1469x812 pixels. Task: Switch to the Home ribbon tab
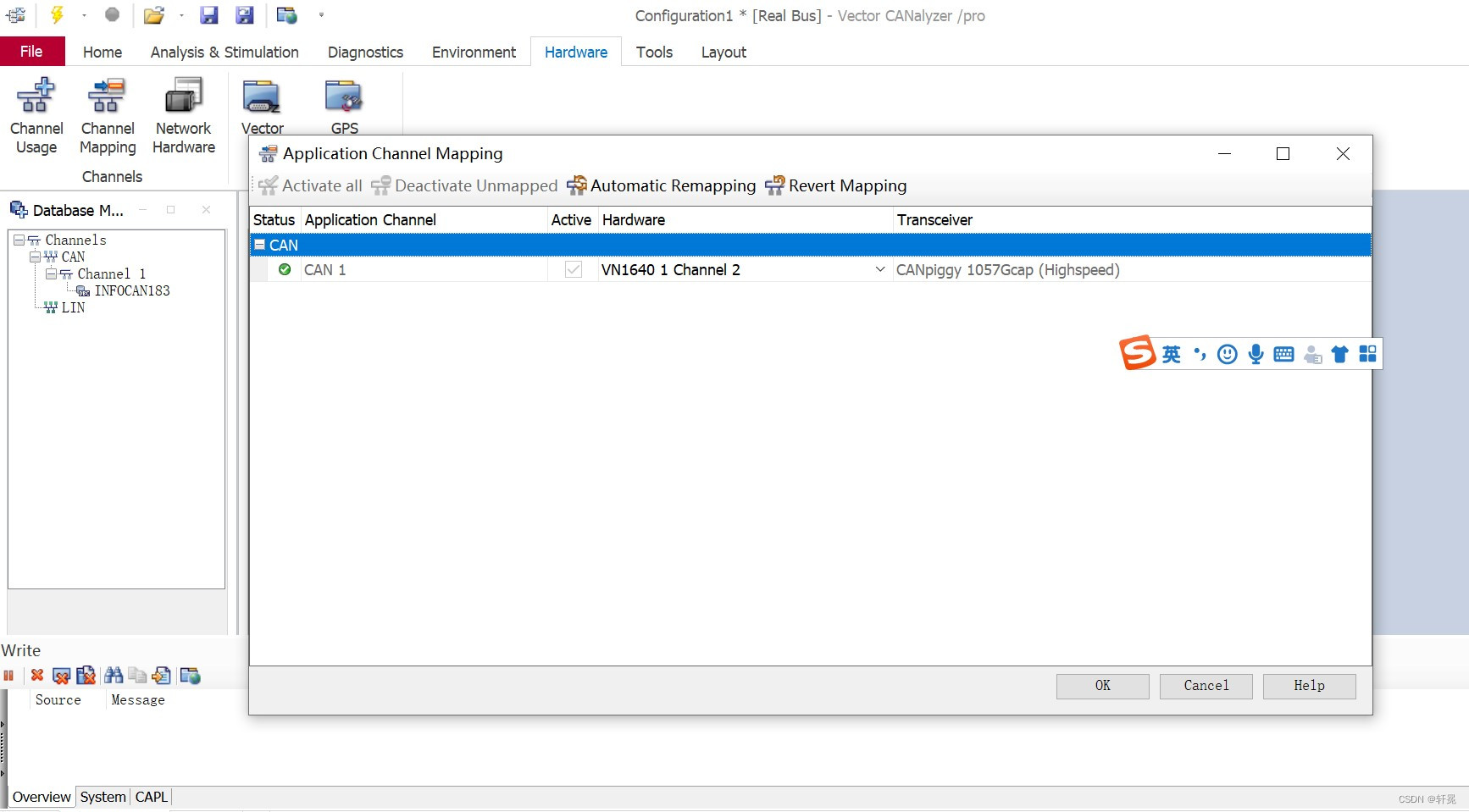pos(103,52)
